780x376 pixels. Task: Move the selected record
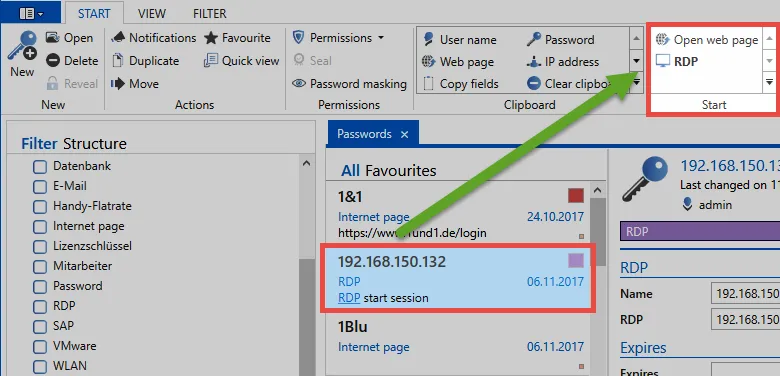click(135, 84)
